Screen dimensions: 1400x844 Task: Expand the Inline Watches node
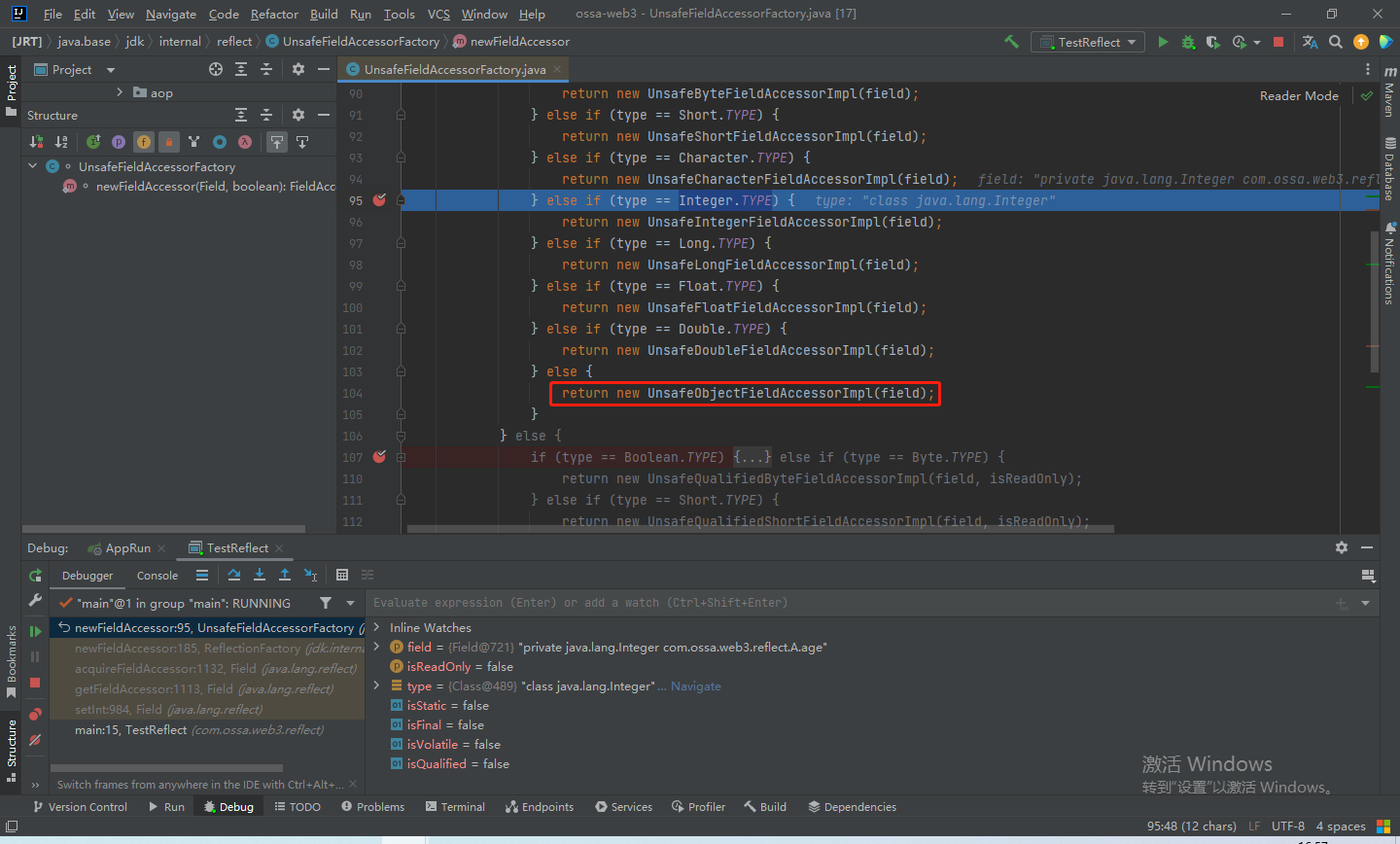coord(377,627)
